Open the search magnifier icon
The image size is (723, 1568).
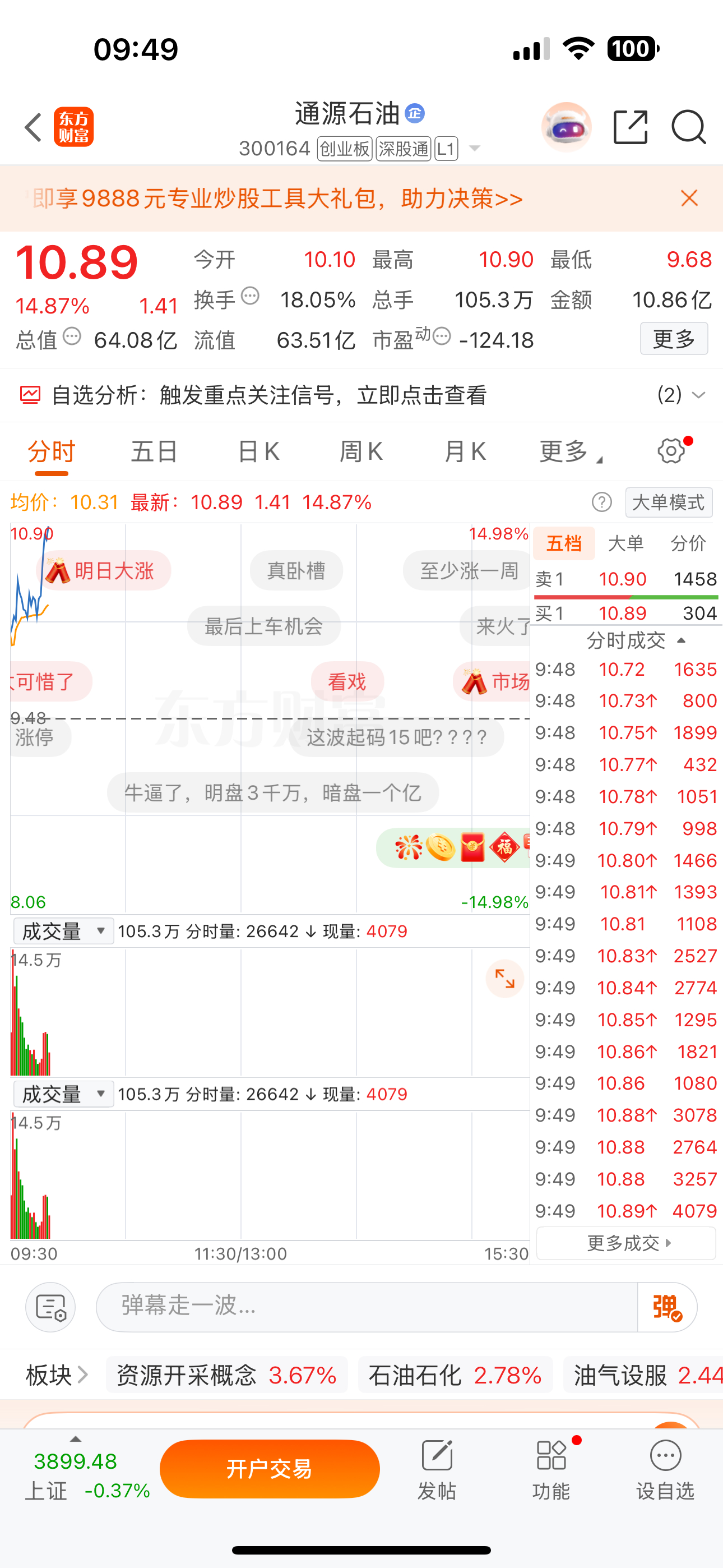(688, 127)
